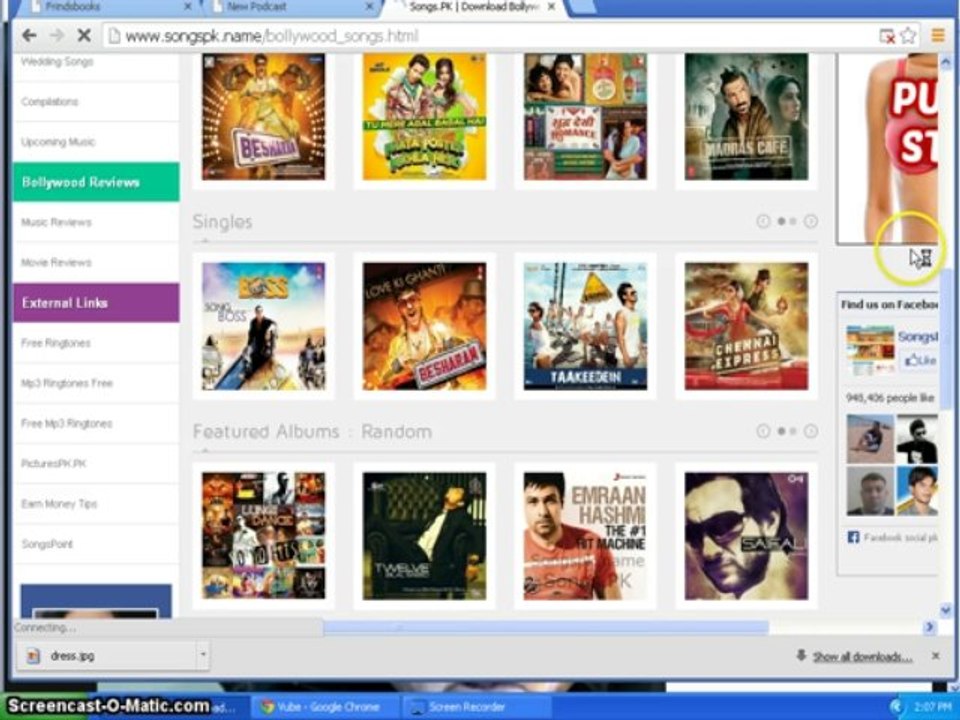The image size is (960, 720).
Task: Click the Featured Albums previous arrow
Action: coord(763,432)
